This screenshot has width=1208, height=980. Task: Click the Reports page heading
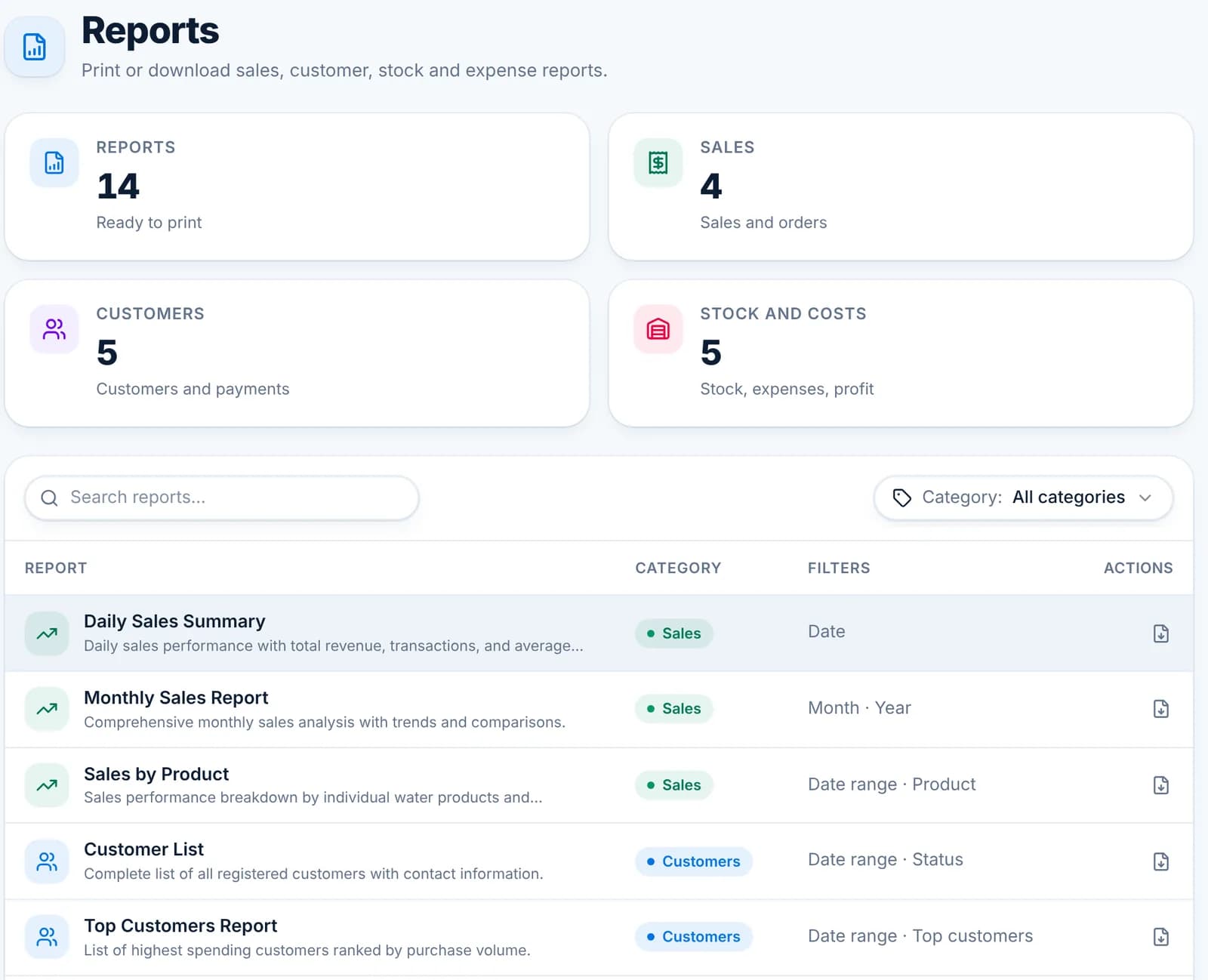150,31
